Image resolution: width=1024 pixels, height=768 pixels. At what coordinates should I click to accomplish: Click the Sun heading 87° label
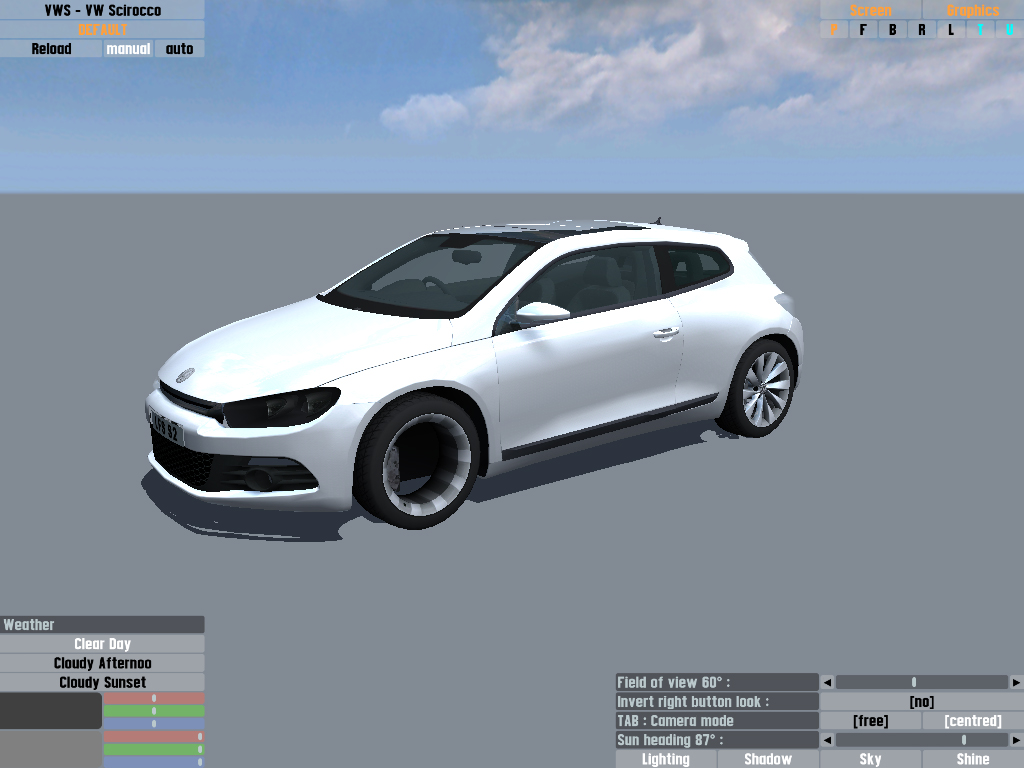716,740
